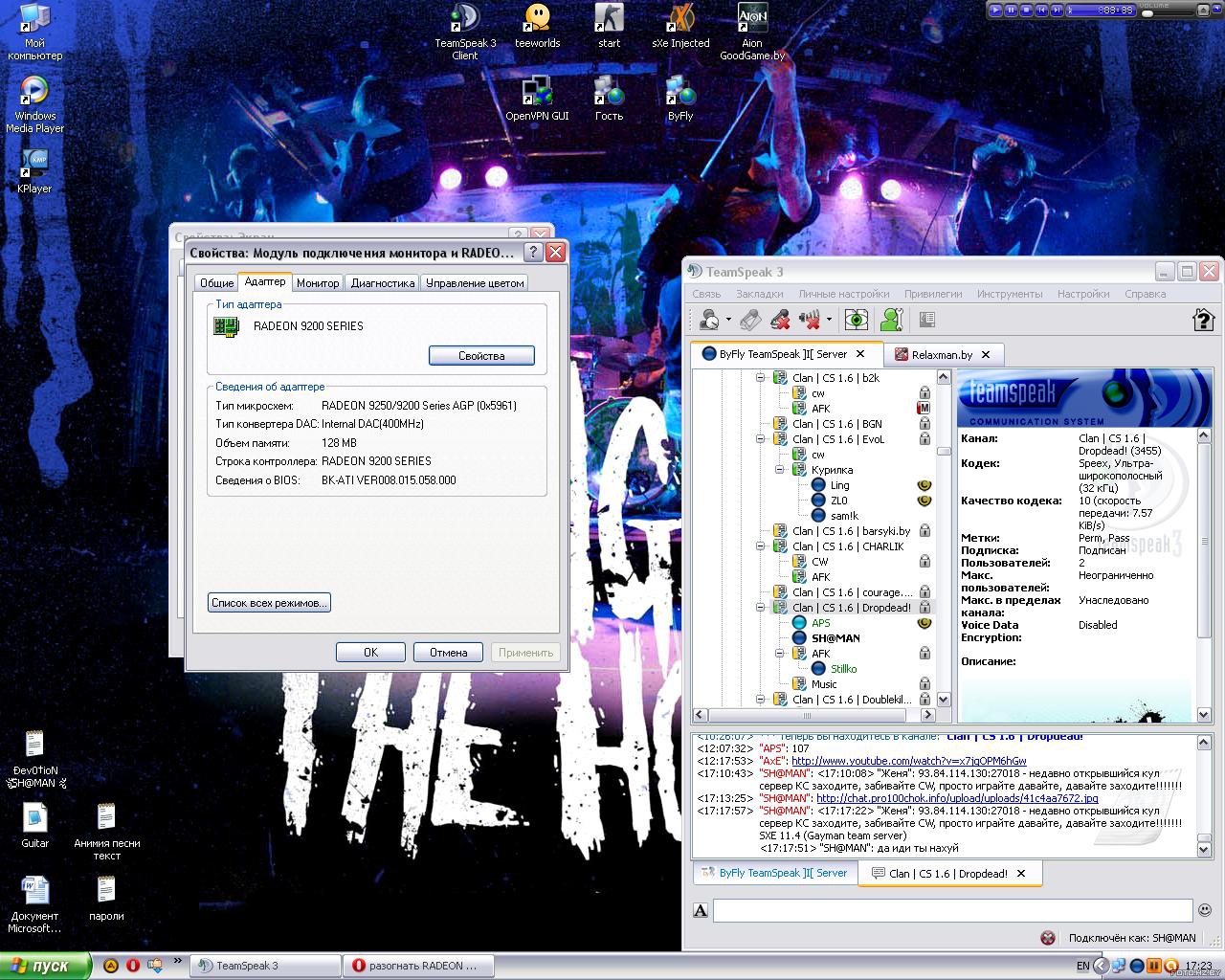Viewport: 1225px width, 980px height.
Task: Select the OpenVPN GUI desktop shortcut
Action: [537, 99]
